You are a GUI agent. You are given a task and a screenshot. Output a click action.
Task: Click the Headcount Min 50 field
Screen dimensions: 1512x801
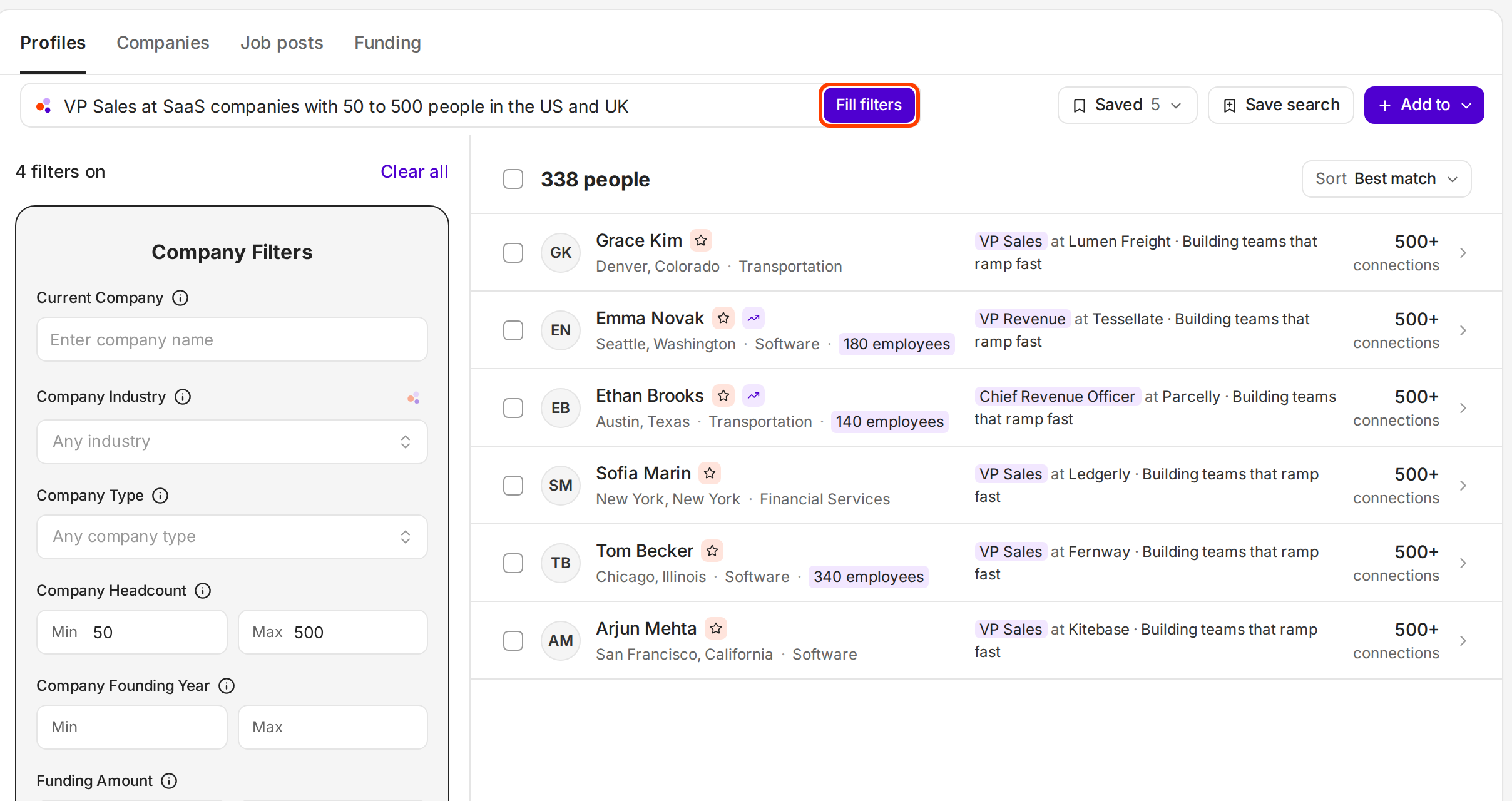pyautogui.click(x=132, y=632)
